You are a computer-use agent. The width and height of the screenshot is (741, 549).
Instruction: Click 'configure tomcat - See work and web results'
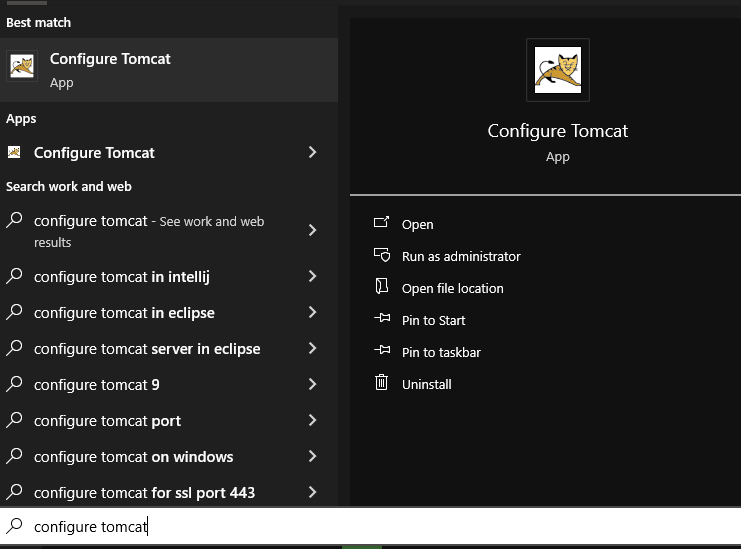149,231
